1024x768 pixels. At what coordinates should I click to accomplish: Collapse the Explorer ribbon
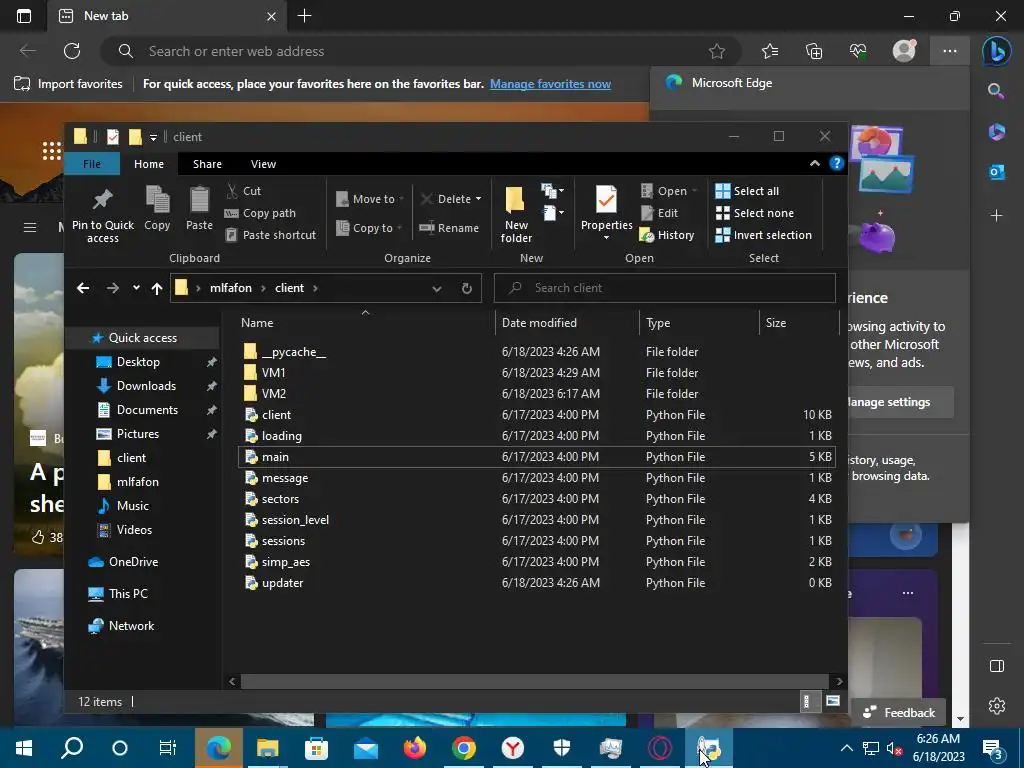(x=814, y=163)
